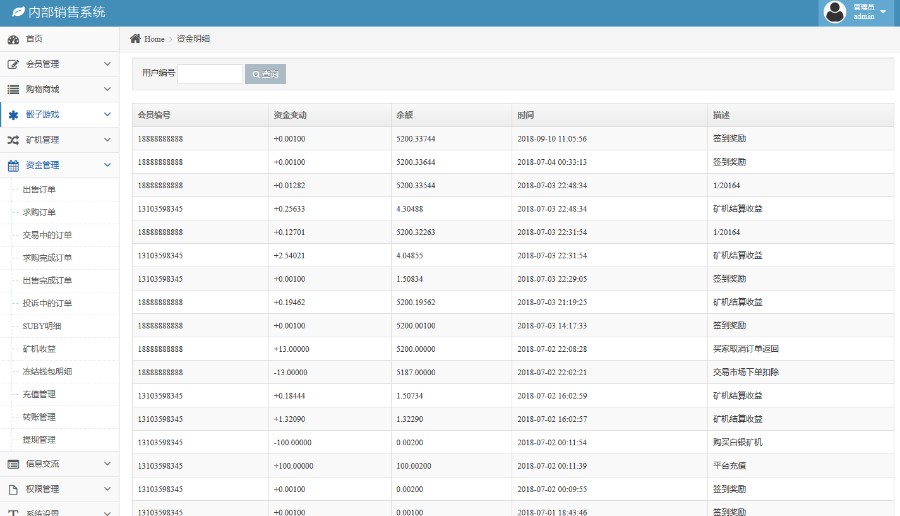
Task: Expand the 会员管理 chevron arrow
Action: [107, 64]
